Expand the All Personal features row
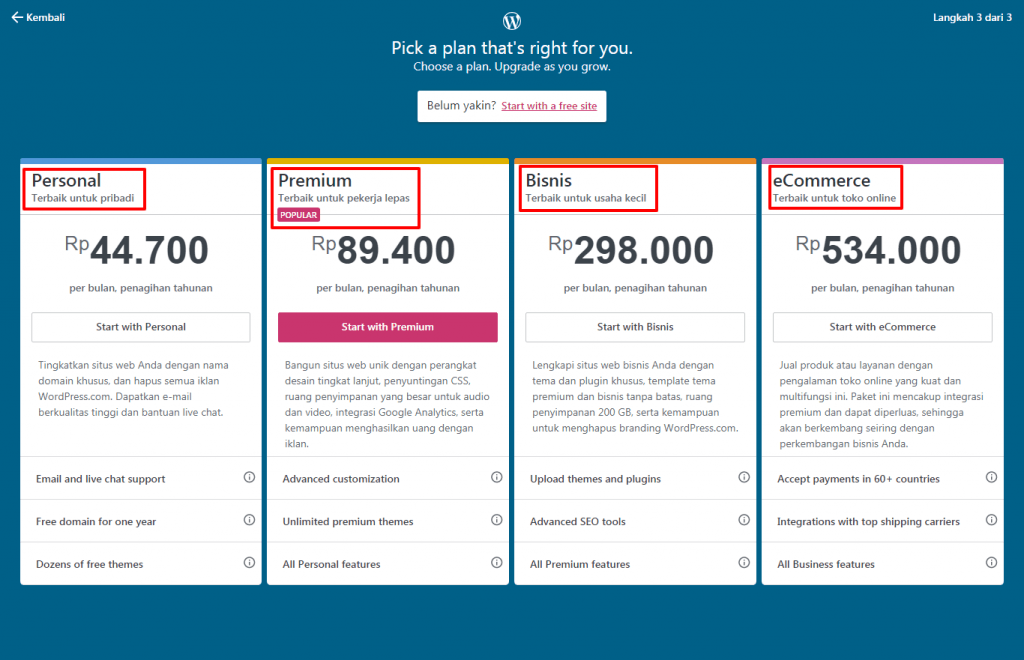 331,564
